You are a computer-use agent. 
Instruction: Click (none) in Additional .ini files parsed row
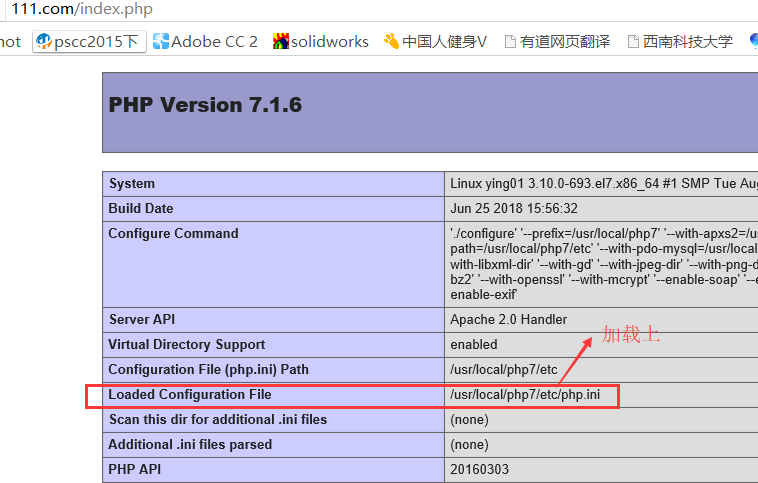pos(469,445)
